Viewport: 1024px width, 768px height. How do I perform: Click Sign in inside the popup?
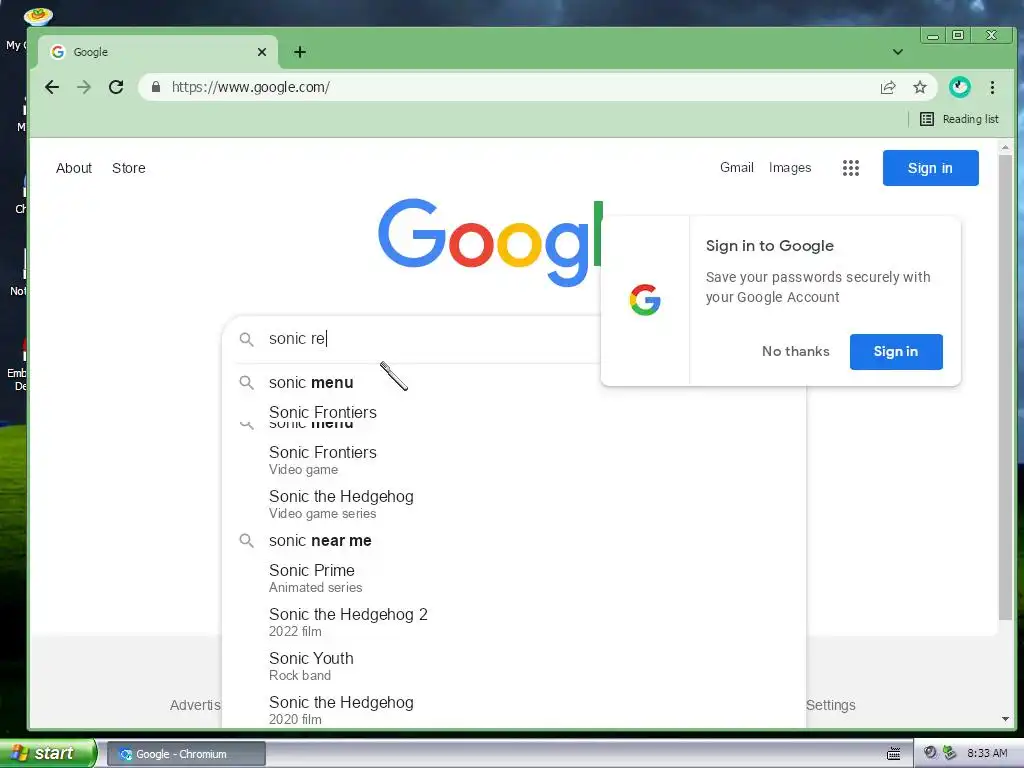click(895, 351)
